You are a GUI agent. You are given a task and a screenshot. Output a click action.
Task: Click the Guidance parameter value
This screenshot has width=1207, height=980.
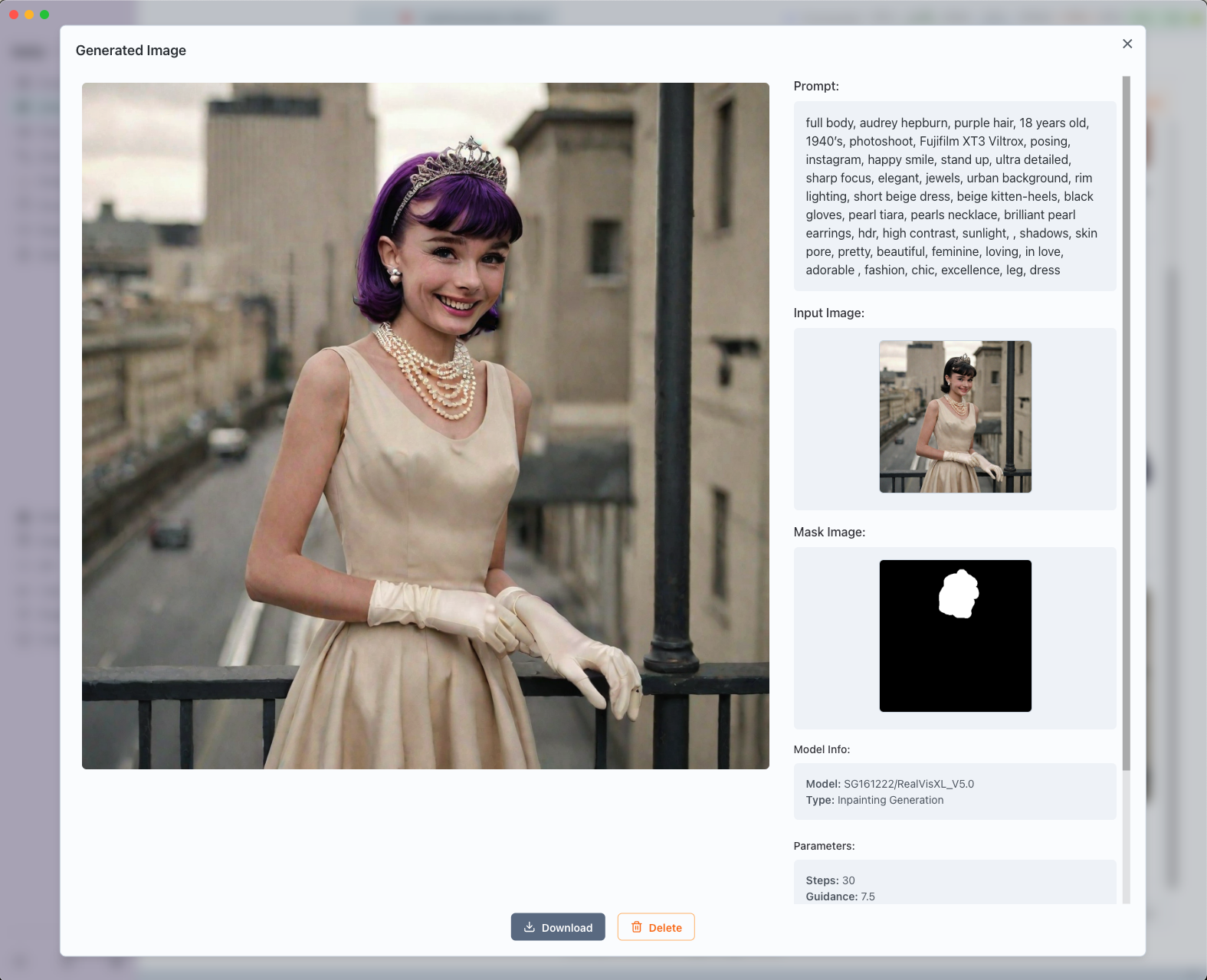pyautogui.click(x=868, y=896)
